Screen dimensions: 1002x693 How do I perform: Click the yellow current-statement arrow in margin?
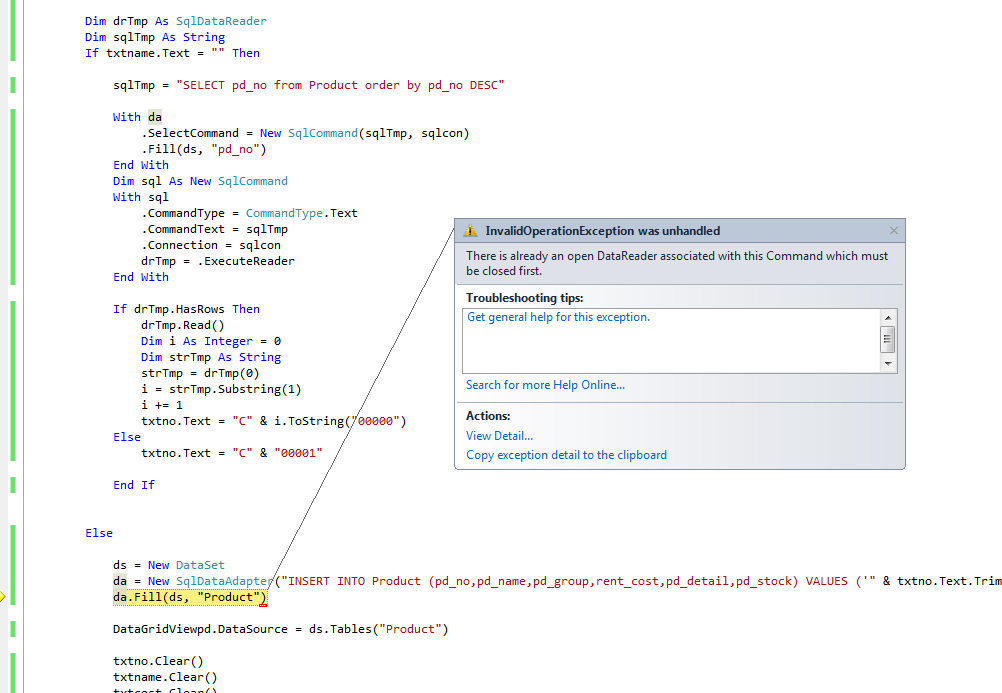point(3,597)
